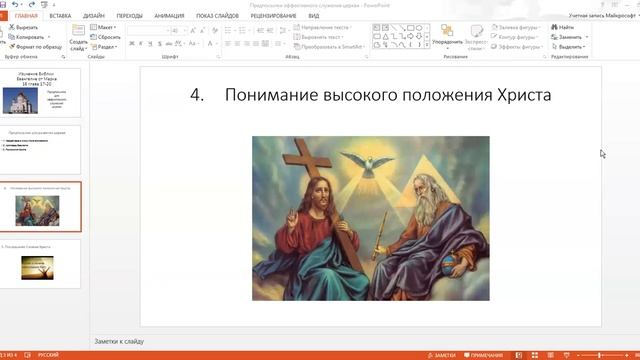Click the Undo arrow in quick access toolbar
The image size is (640, 360).
[15, 4]
